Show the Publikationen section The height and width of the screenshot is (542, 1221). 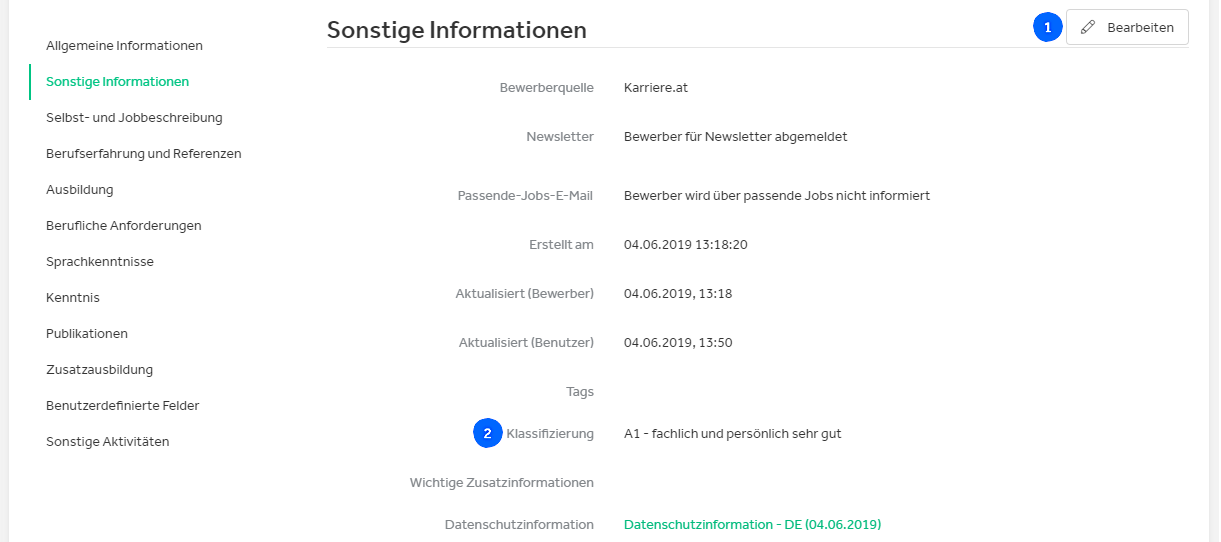pos(87,333)
